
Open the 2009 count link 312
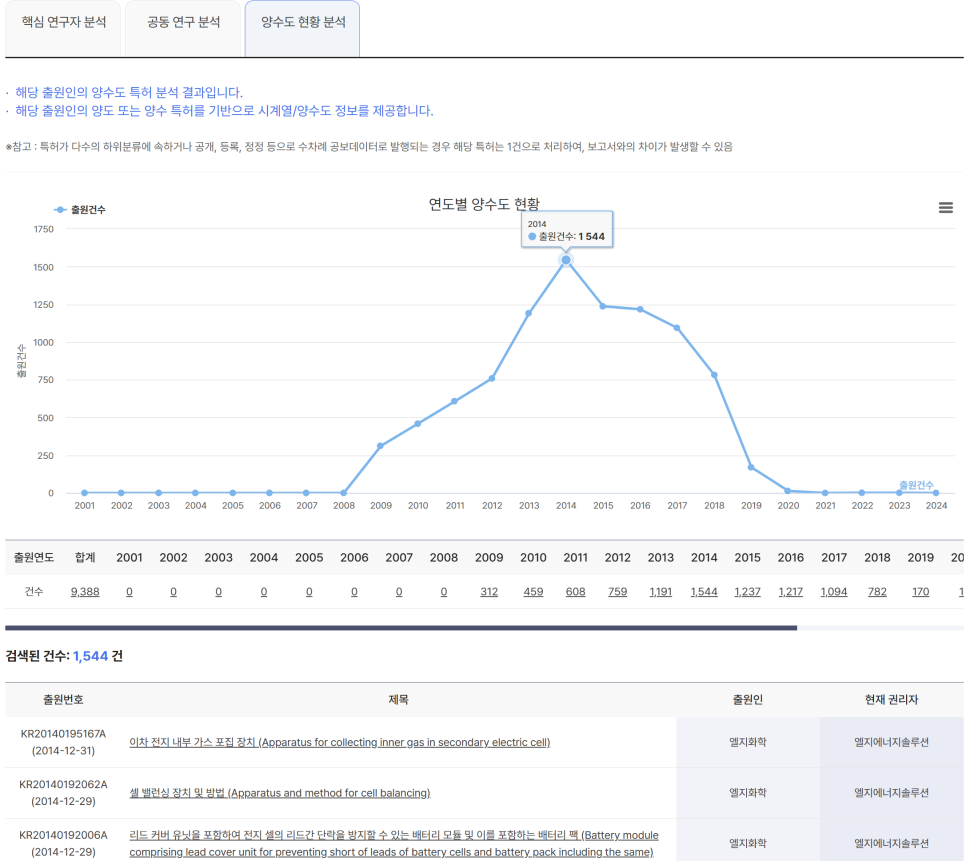(x=489, y=592)
